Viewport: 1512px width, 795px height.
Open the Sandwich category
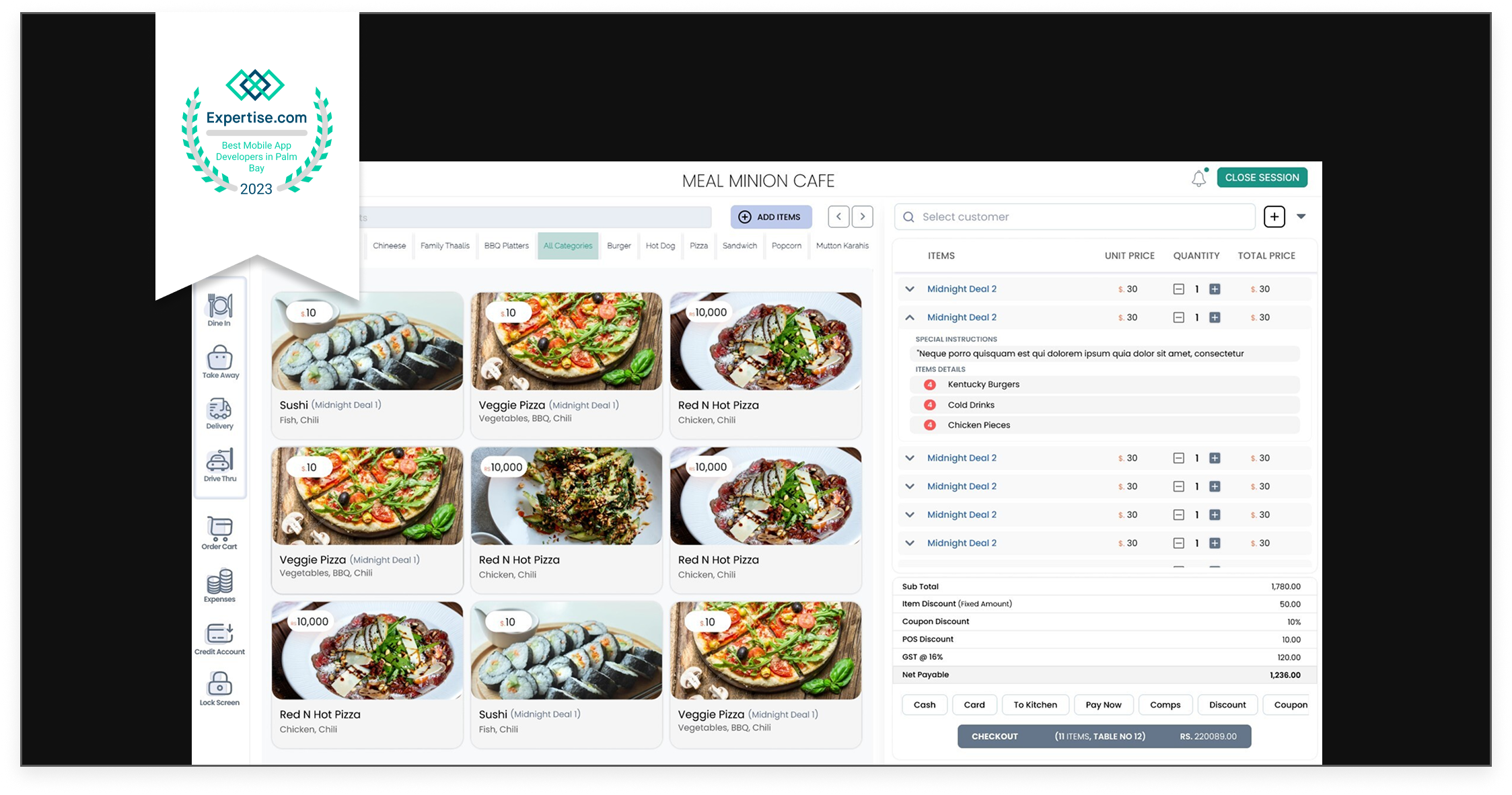(740, 246)
